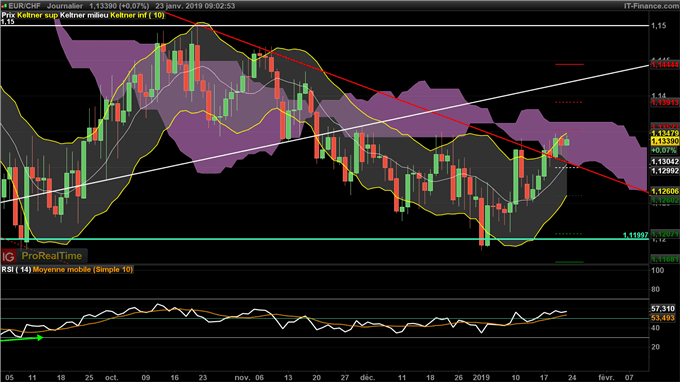Click the Keltner sup indicator label
Image resolution: width=680 pixels, height=382 pixels.
click(37, 15)
